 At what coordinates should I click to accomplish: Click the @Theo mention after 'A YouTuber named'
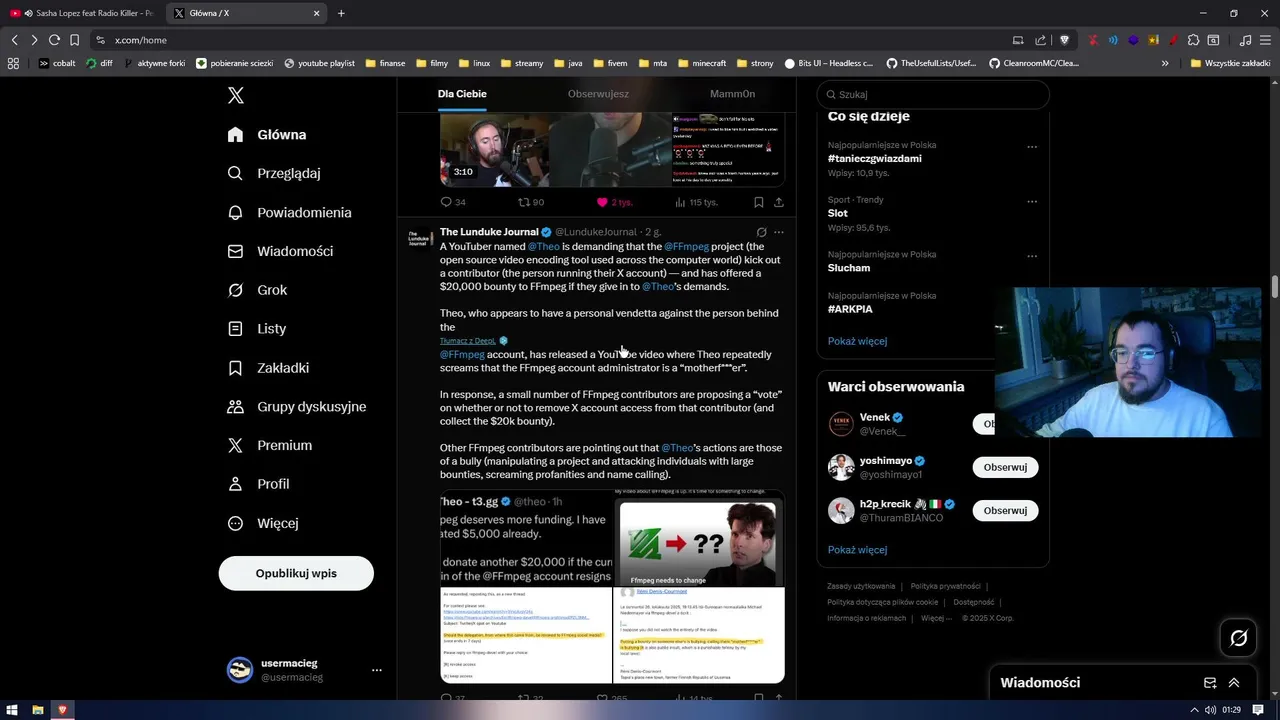tap(544, 246)
